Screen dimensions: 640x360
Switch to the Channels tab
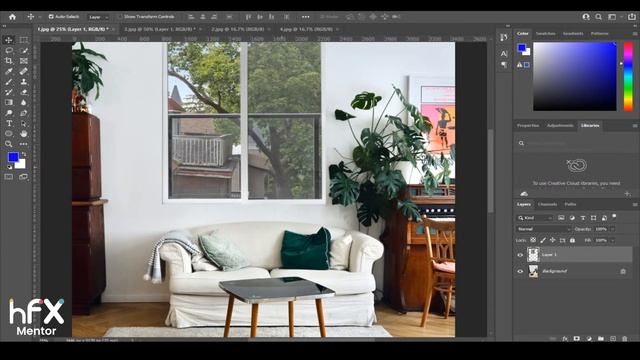point(547,204)
